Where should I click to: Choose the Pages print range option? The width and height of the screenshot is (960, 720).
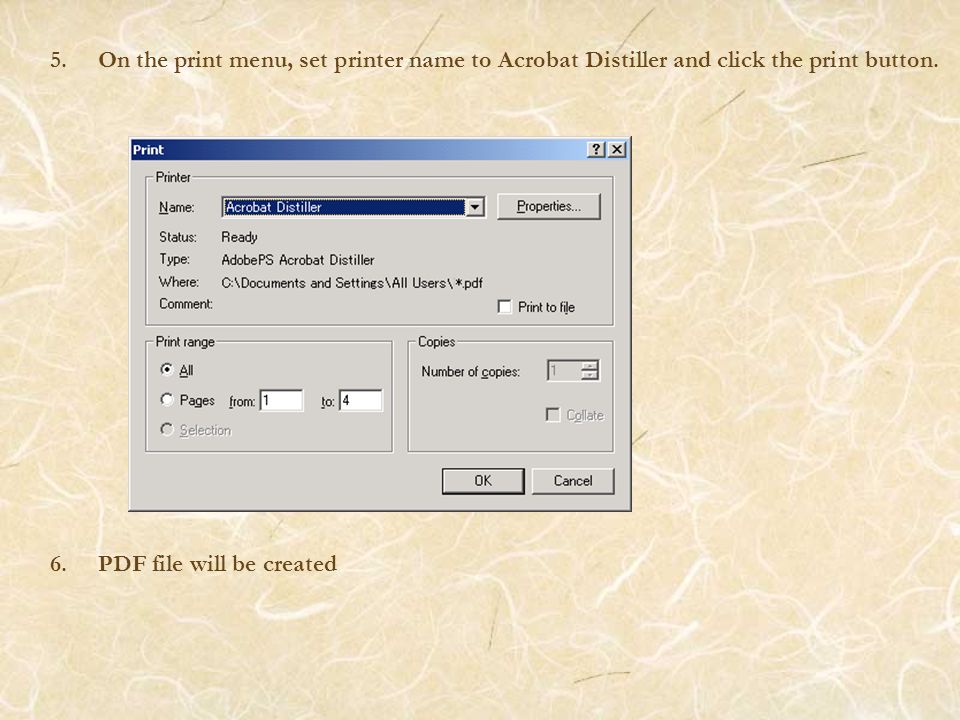[167, 400]
